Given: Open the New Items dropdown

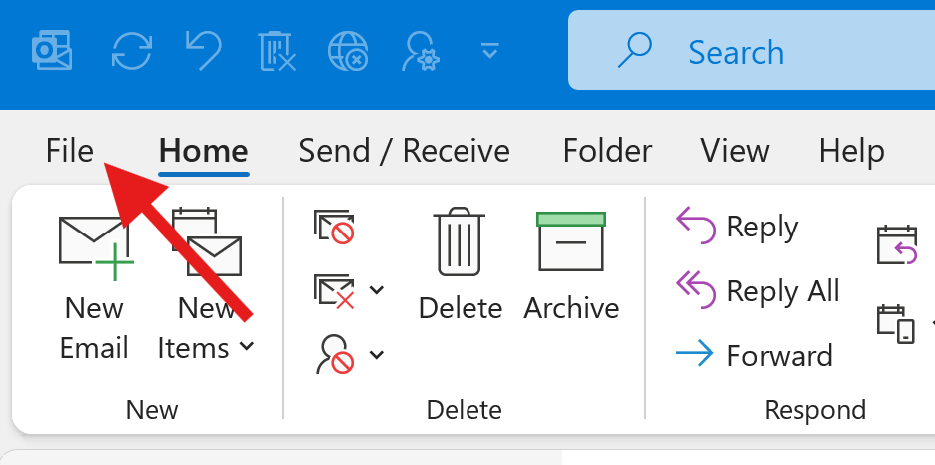Looking at the screenshot, I should pos(206,286).
